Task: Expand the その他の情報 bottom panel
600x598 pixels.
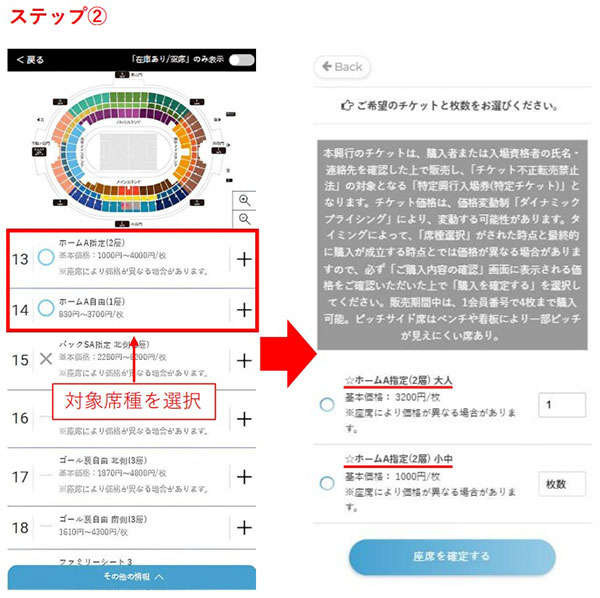Action: (132, 577)
